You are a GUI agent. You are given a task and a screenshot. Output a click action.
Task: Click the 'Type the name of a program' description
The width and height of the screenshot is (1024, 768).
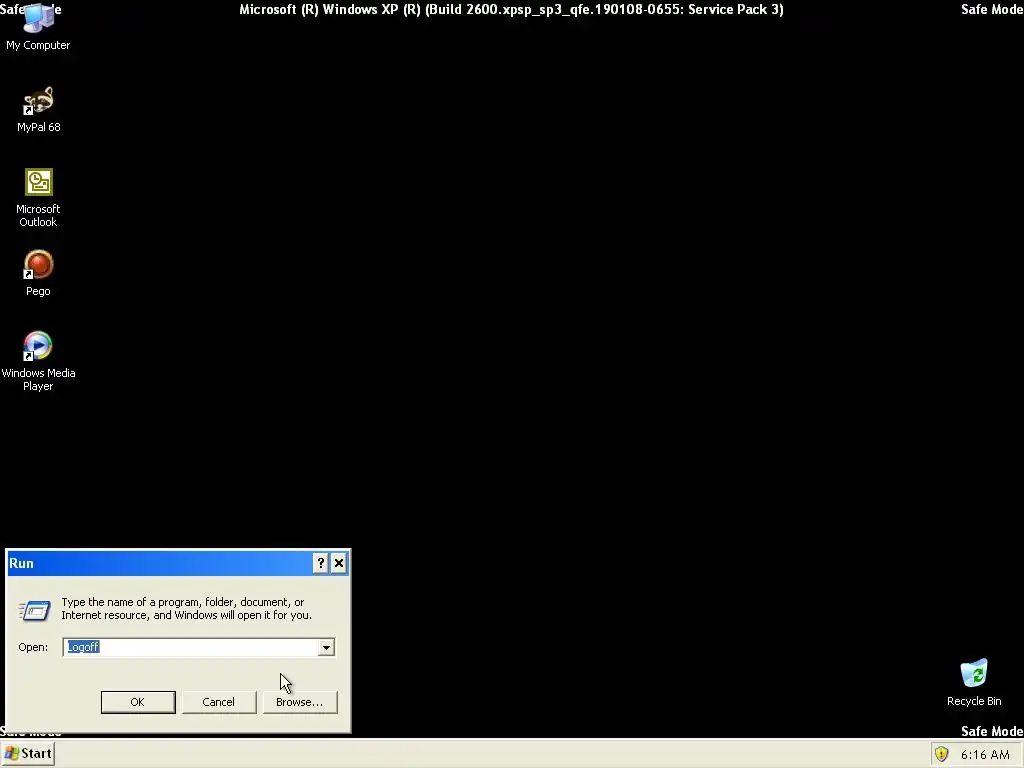click(186, 609)
